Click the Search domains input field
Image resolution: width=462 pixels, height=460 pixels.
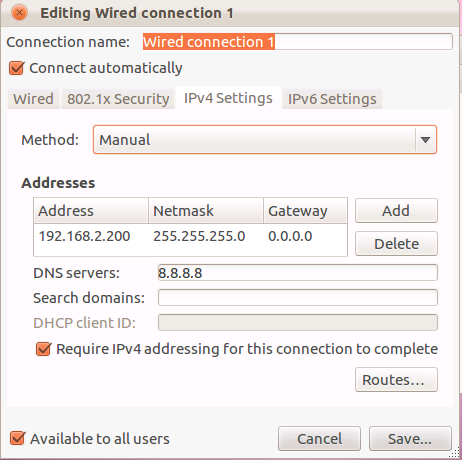click(x=298, y=298)
